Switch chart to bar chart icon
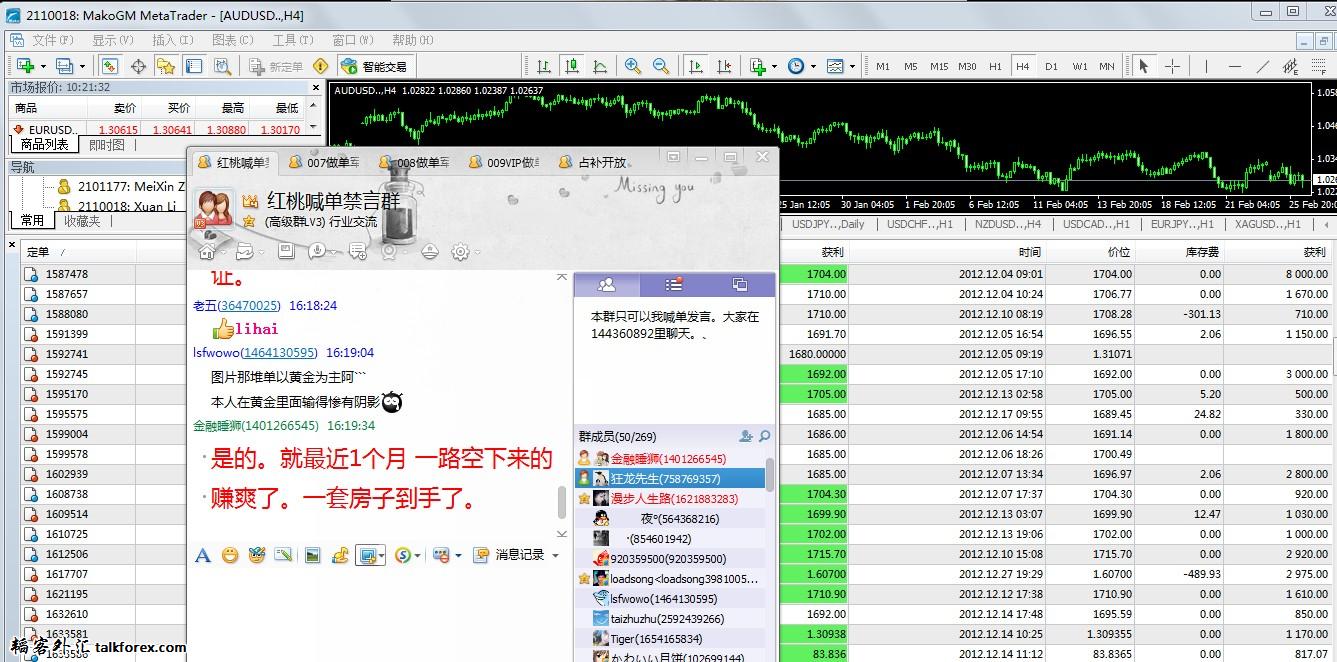The image size is (1337, 662). (x=544, y=66)
